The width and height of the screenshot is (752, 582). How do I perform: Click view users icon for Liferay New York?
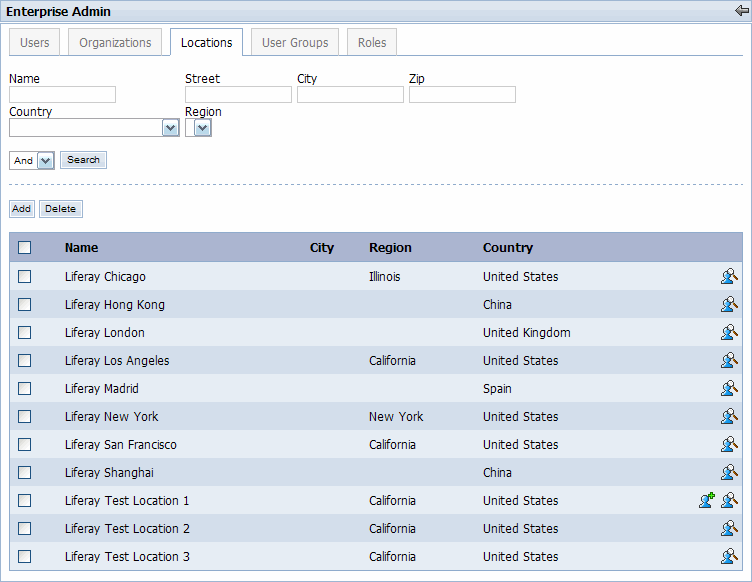pos(729,417)
